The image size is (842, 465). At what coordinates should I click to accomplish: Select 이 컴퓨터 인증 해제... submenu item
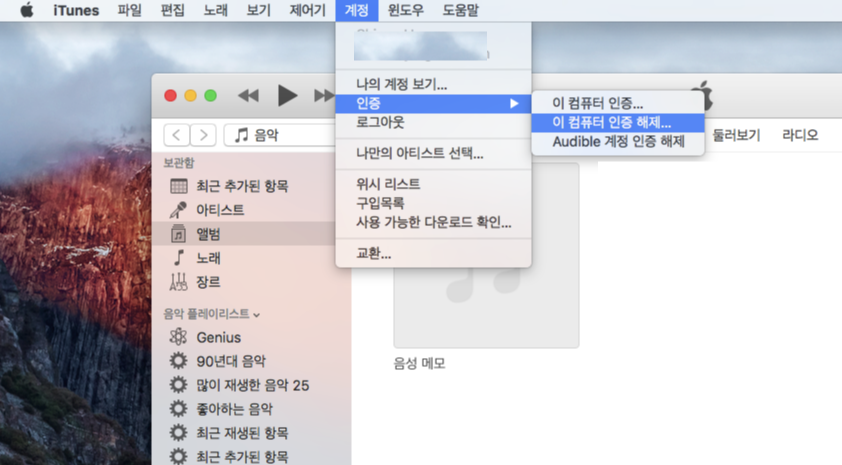point(618,122)
